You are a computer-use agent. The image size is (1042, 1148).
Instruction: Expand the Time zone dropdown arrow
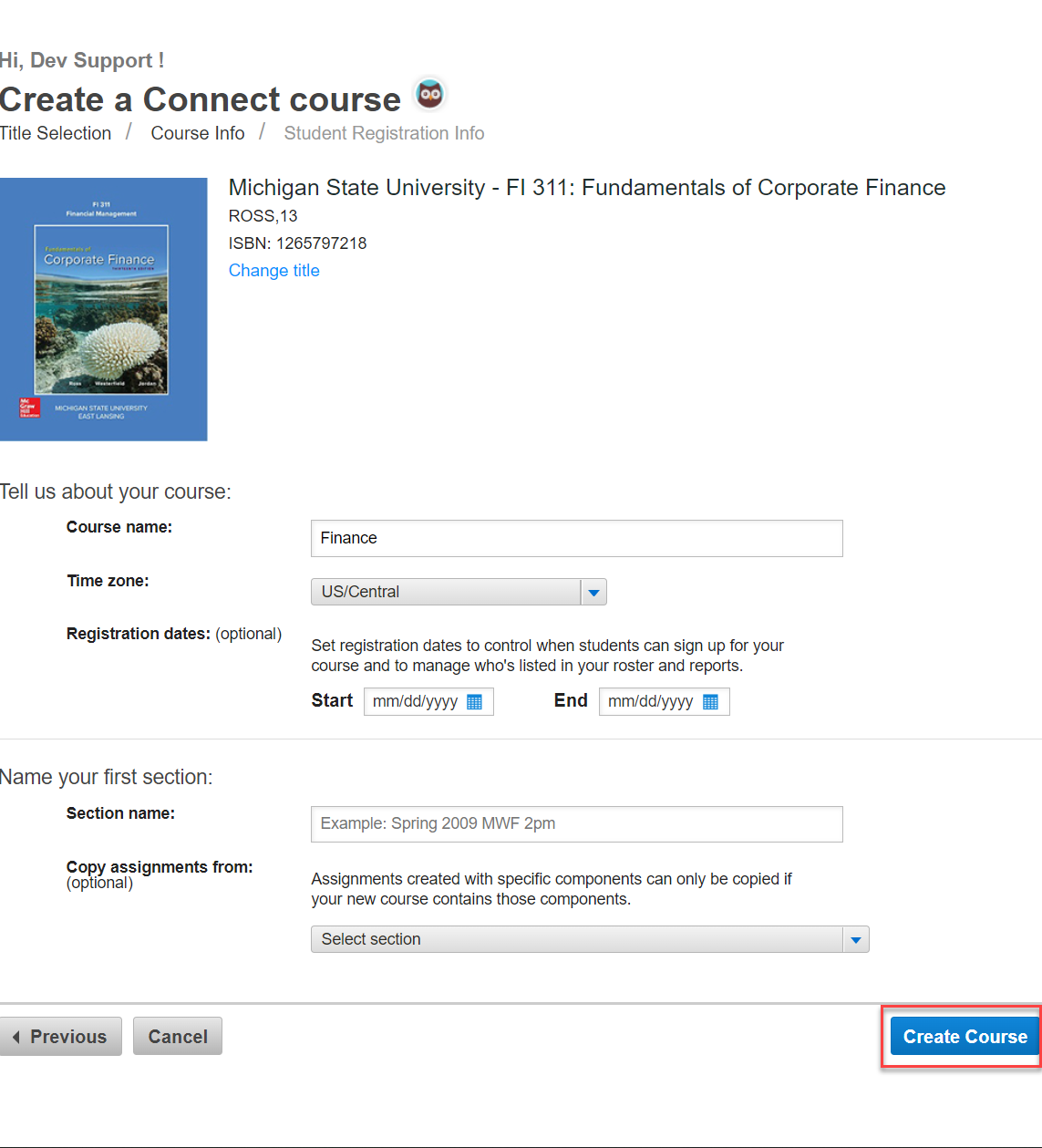(x=593, y=593)
